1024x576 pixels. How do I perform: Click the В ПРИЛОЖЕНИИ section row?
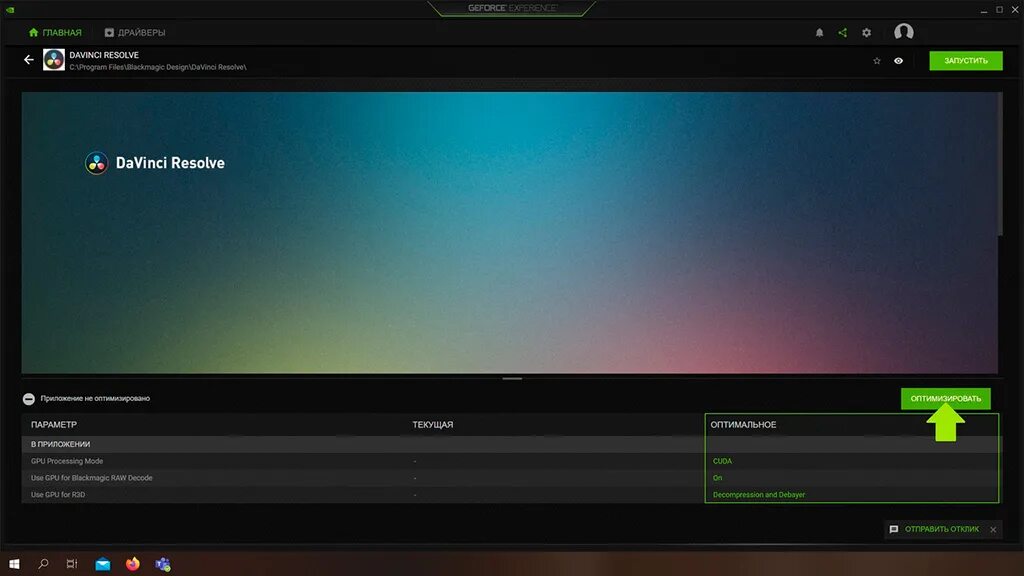[511, 444]
